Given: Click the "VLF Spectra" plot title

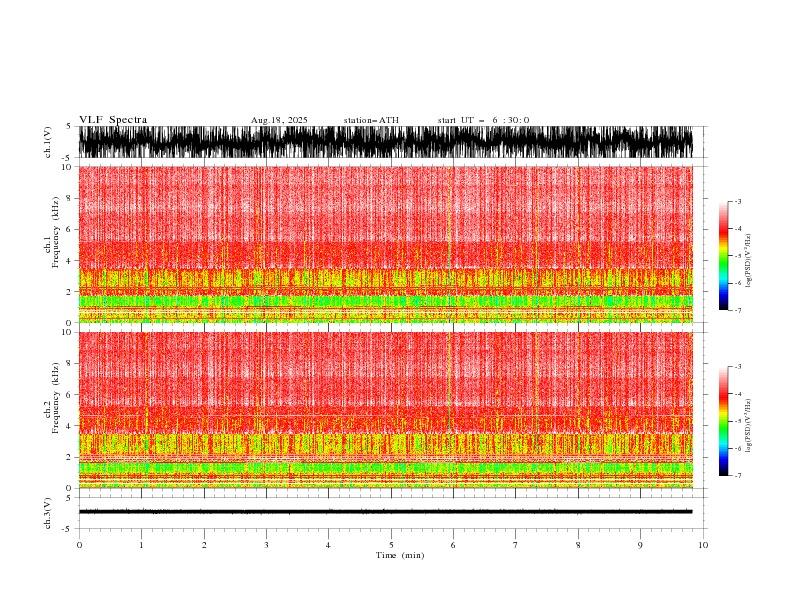Looking at the screenshot, I should click(x=113, y=120).
